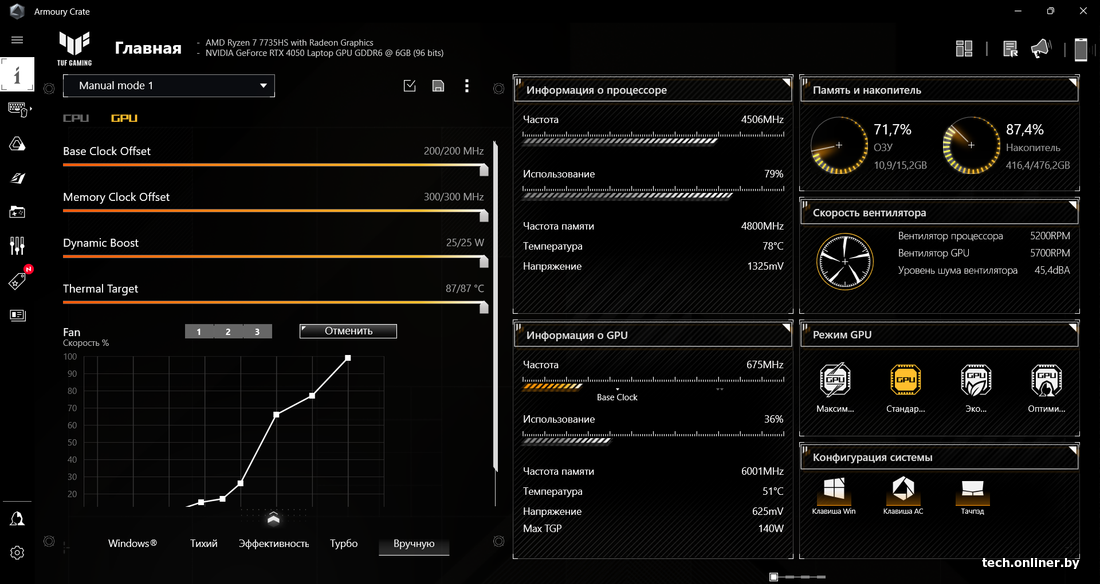
Task: Open the deals tag icon with notification badge
Action: [x=17, y=281]
